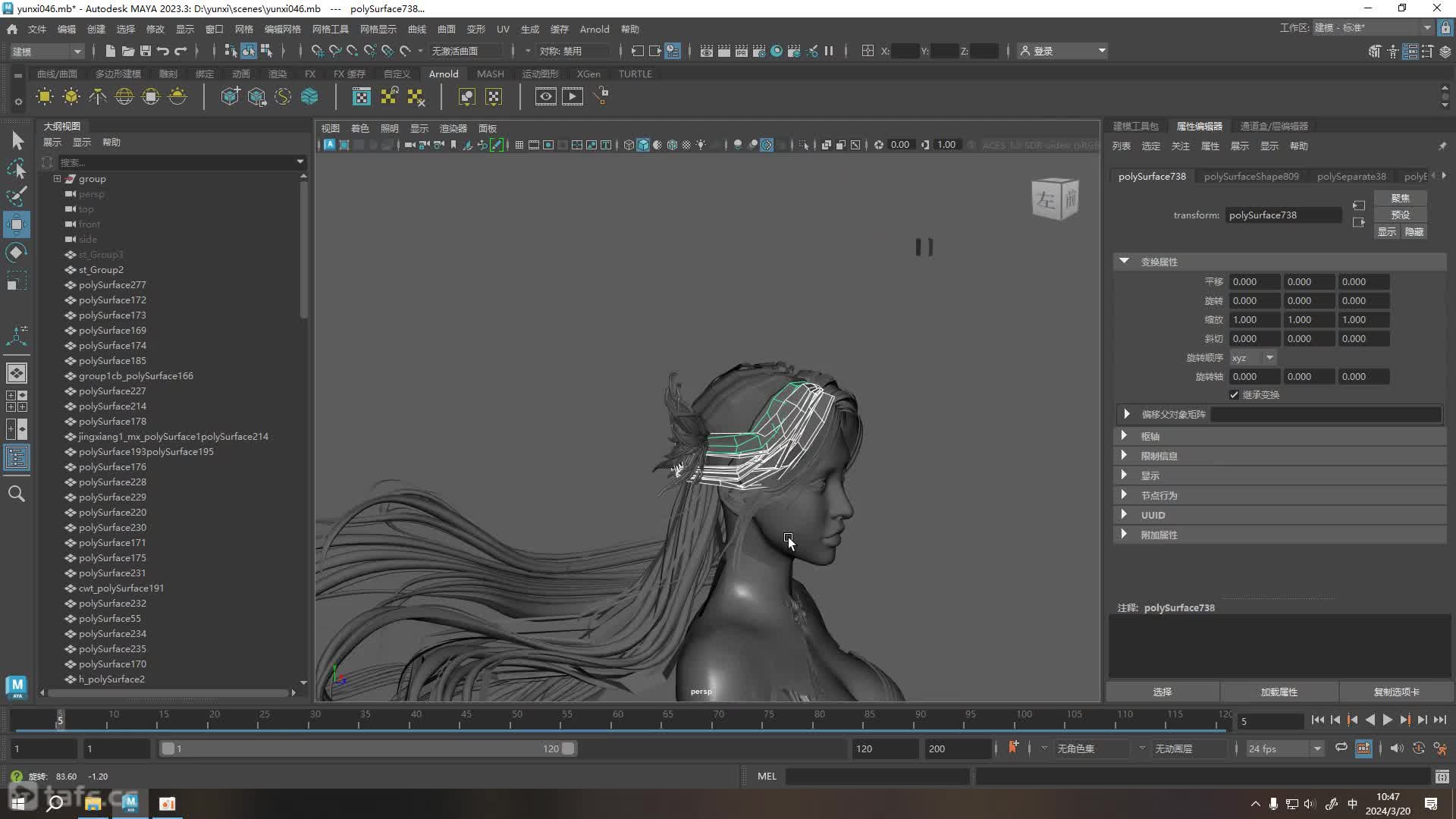This screenshot has height=819, width=1456.
Task: Click the wireframe cube icon in viewport toolbar
Action: pos(629,145)
